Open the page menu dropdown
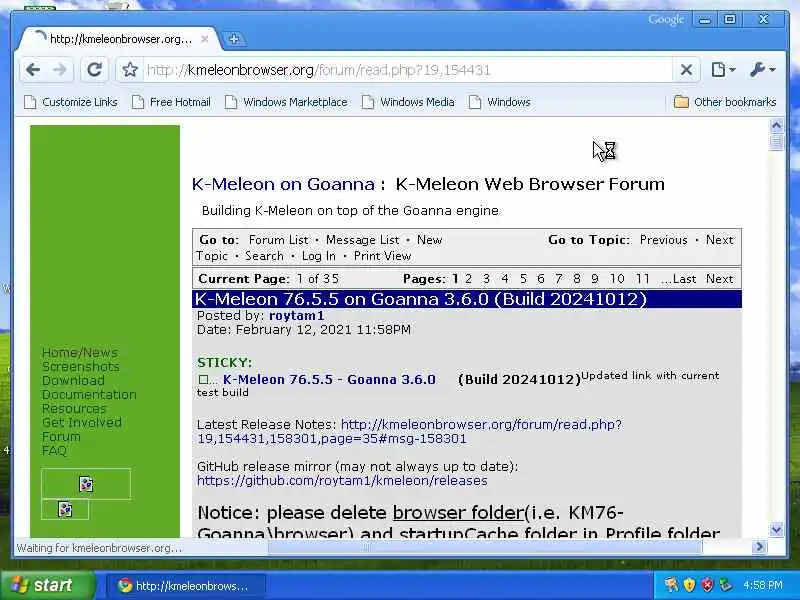 pyautogui.click(x=723, y=69)
